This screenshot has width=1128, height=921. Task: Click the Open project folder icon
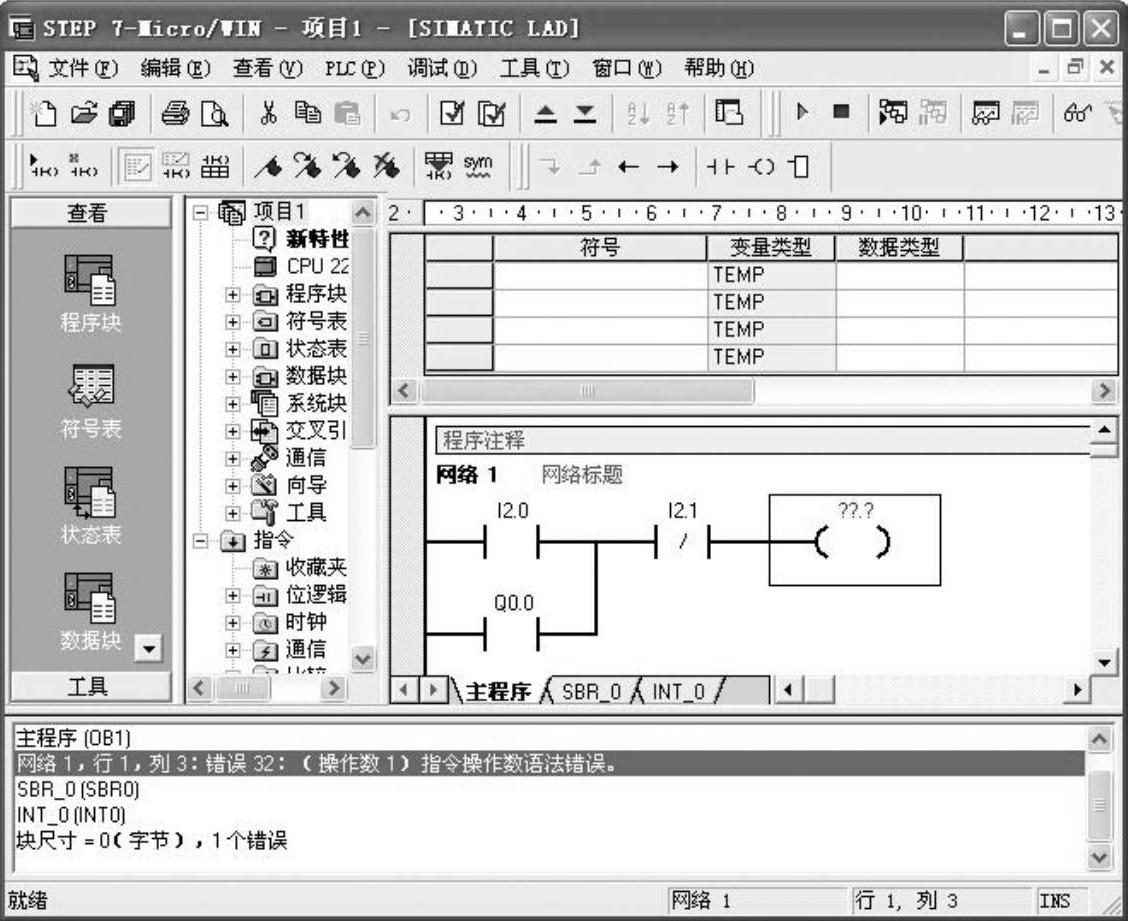point(83,113)
